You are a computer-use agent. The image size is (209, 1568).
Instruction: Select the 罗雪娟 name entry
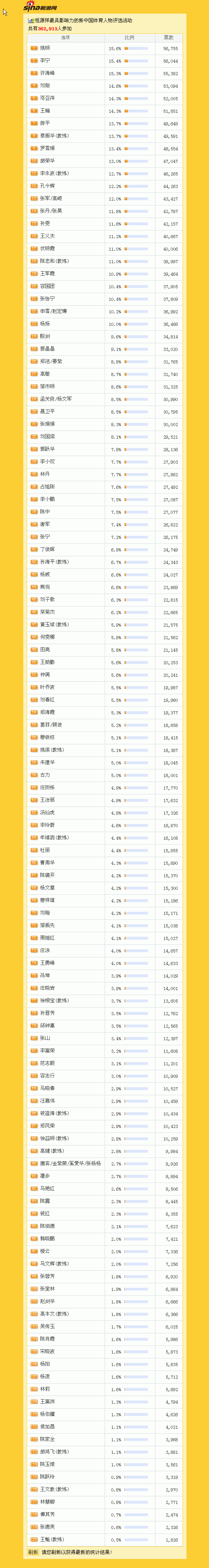pos(47,149)
